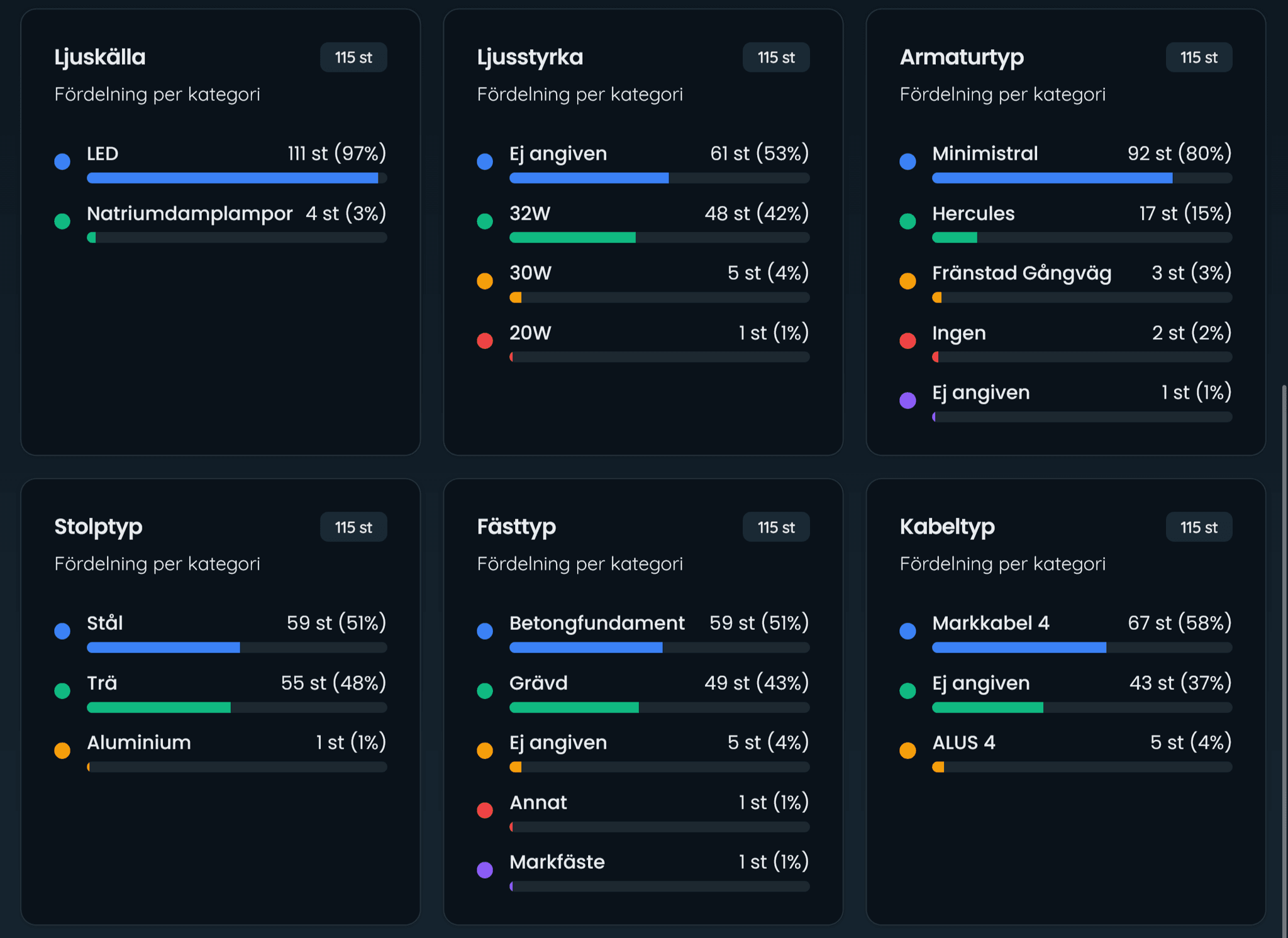Click the green dot beside Hercules
Viewport: 1288px width, 938px height.
pyautogui.click(x=908, y=221)
